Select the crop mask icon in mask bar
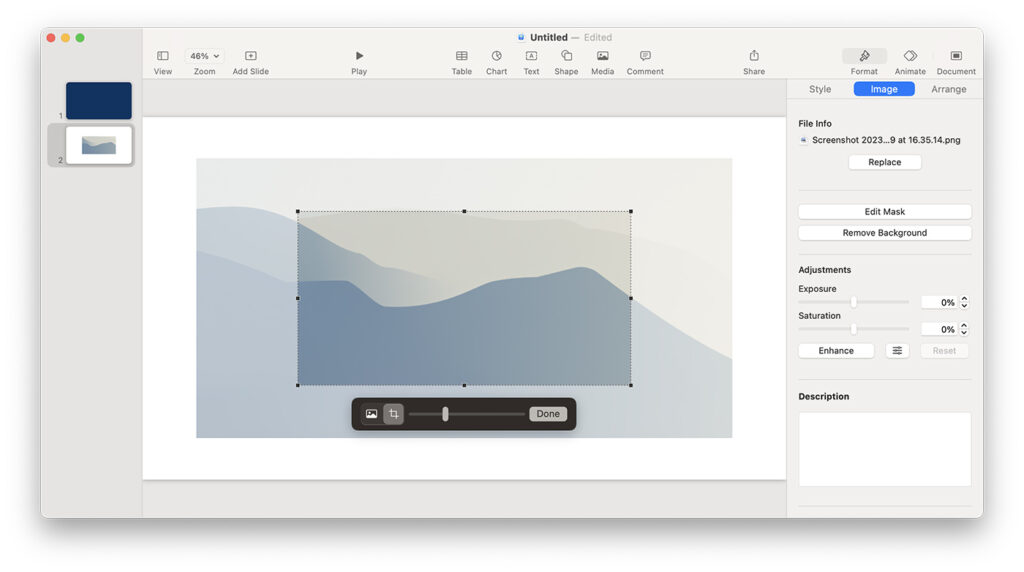The image size is (1024, 572). pyautogui.click(x=394, y=414)
